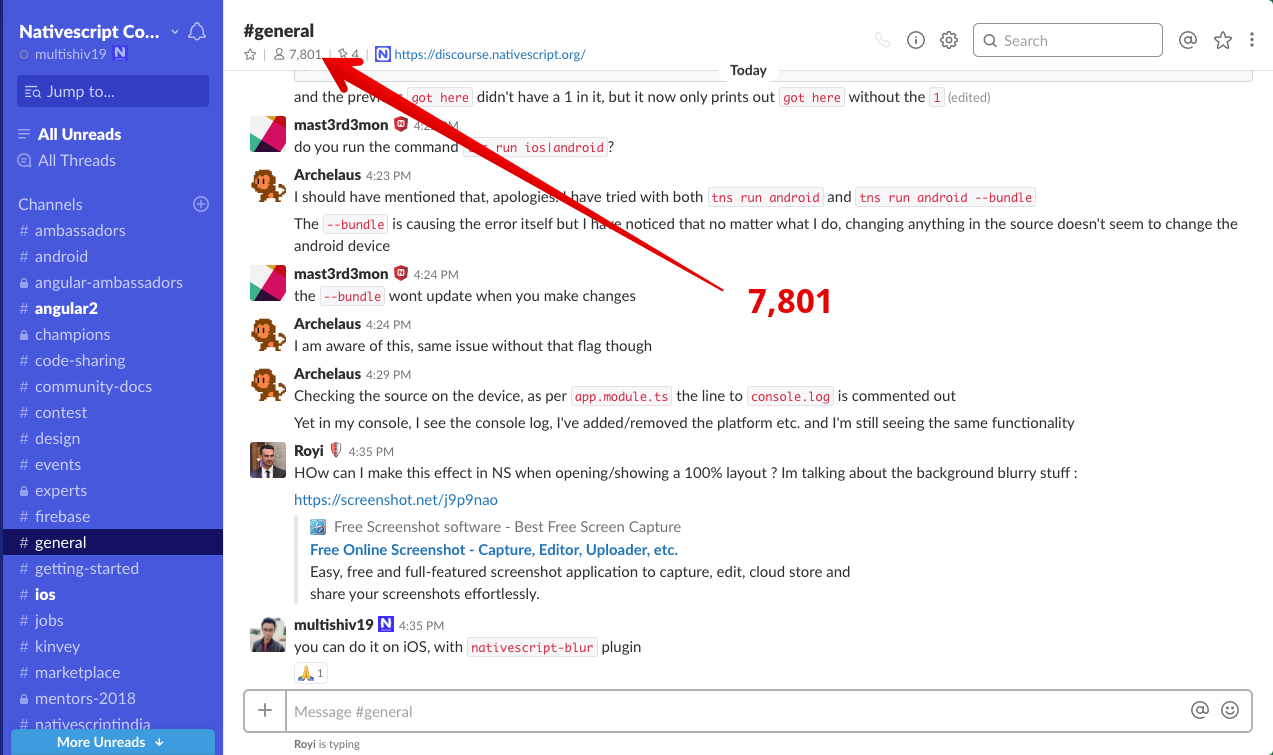
Task: Open the getting-started channel
Action: (x=86, y=568)
